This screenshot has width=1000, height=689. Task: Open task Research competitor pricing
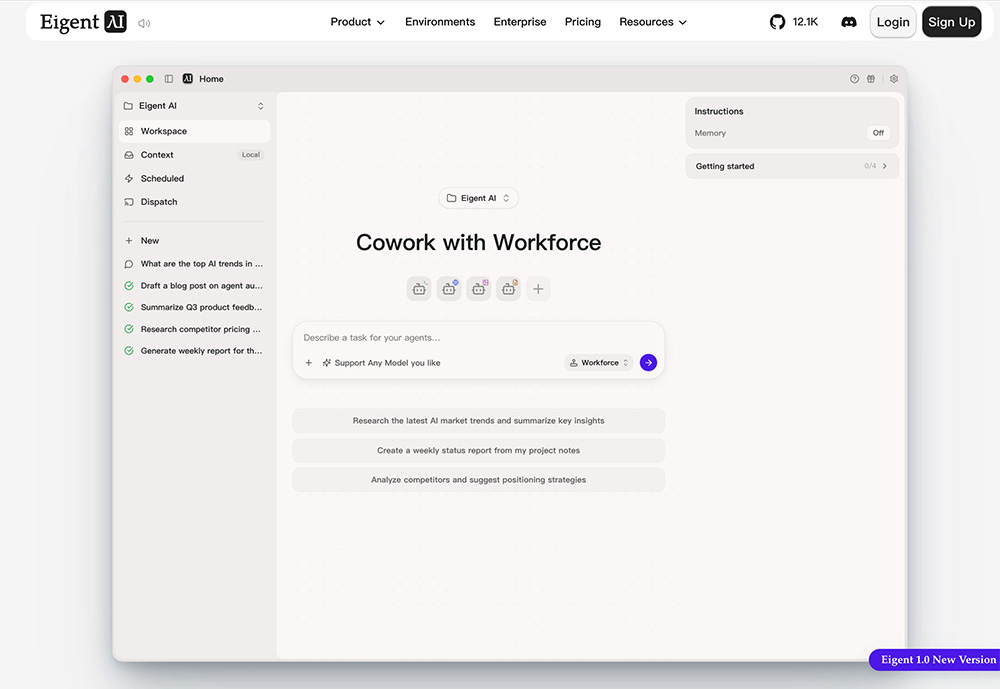(x=195, y=329)
